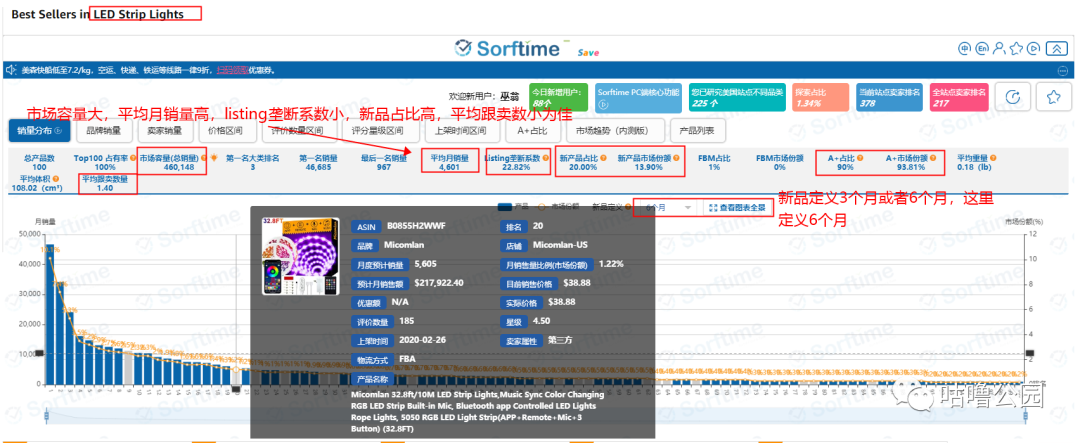Open the A+占比 tab
Image resolution: width=1080 pixels, height=443 pixels.
(533, 130)
